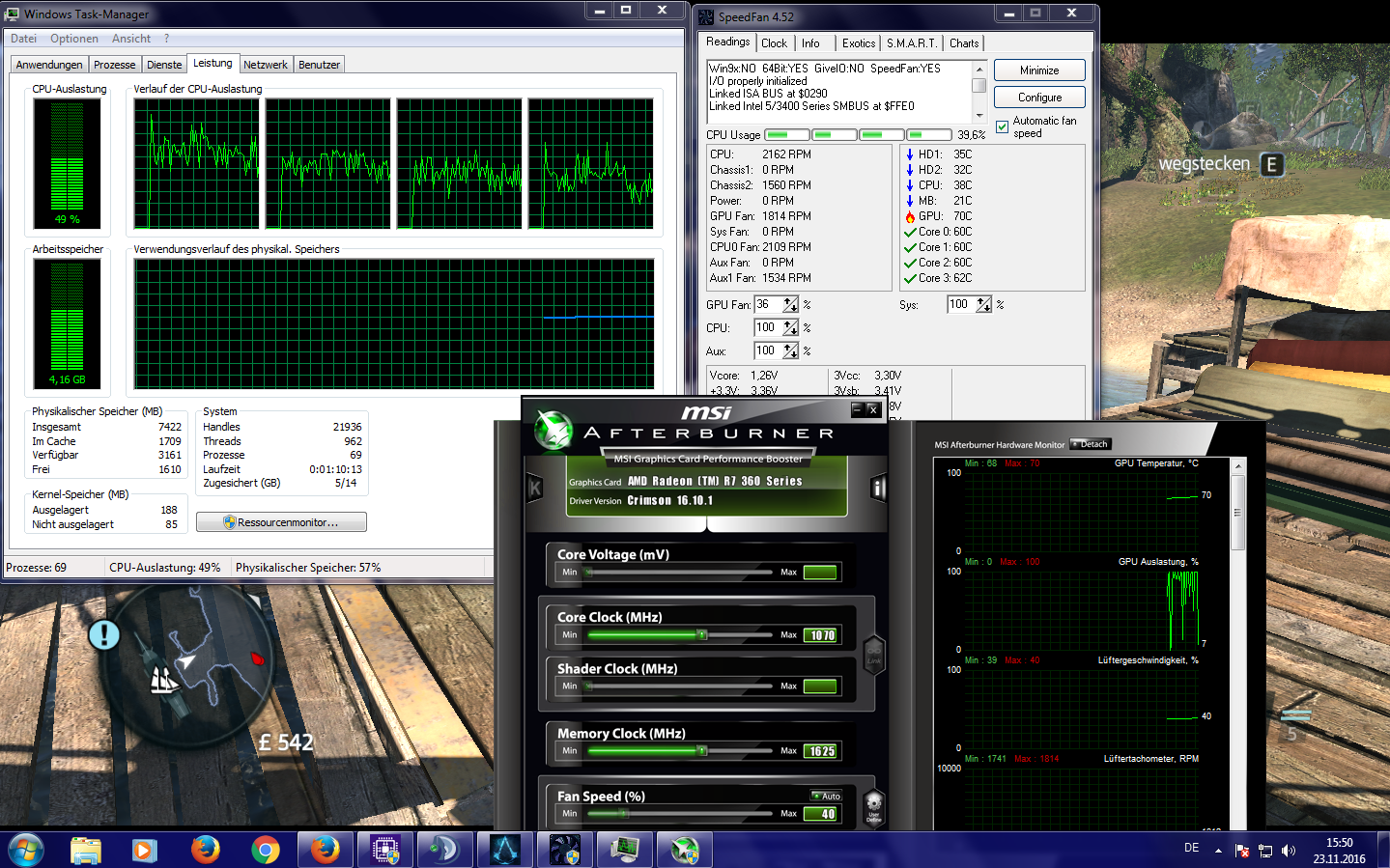This screenshot has width=1390, height=868.
Task: Switch to the Assassin's Creed game taskbar icon
Action: (505, 850)
